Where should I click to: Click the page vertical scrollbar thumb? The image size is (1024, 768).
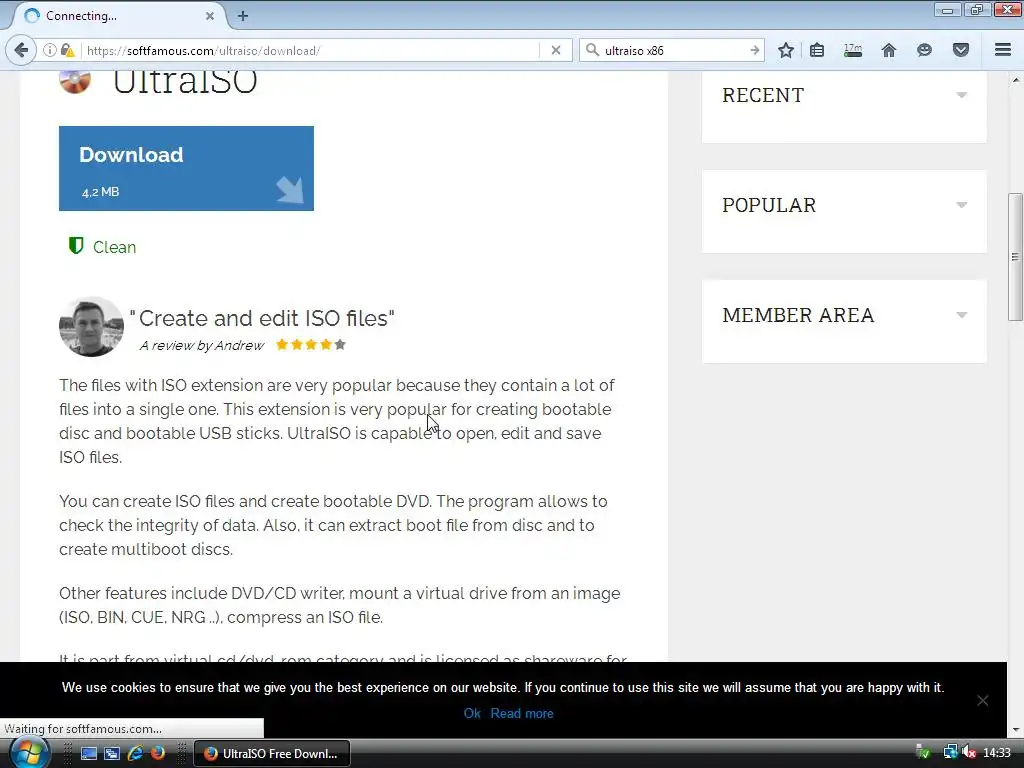point(1016,257)
